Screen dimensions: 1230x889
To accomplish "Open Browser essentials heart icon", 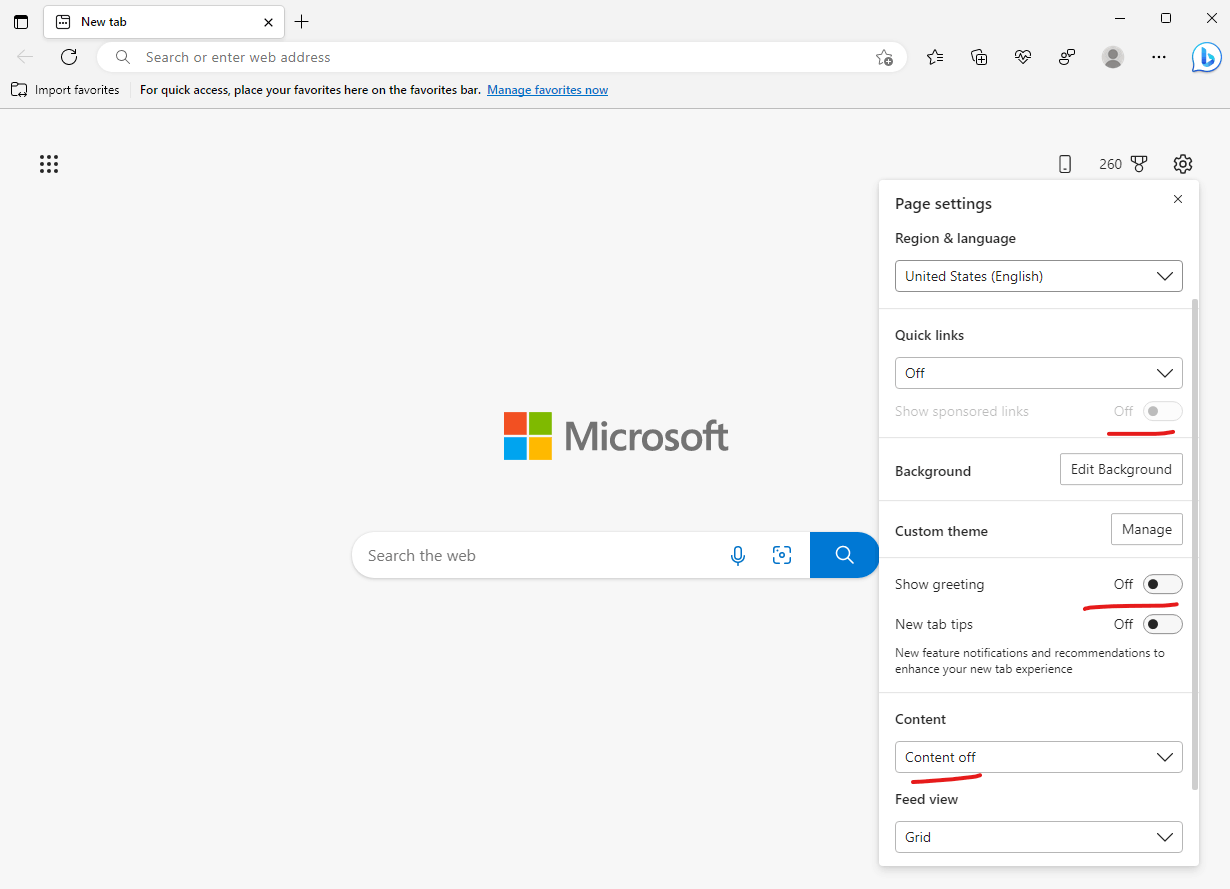I will click(1023, 57).
